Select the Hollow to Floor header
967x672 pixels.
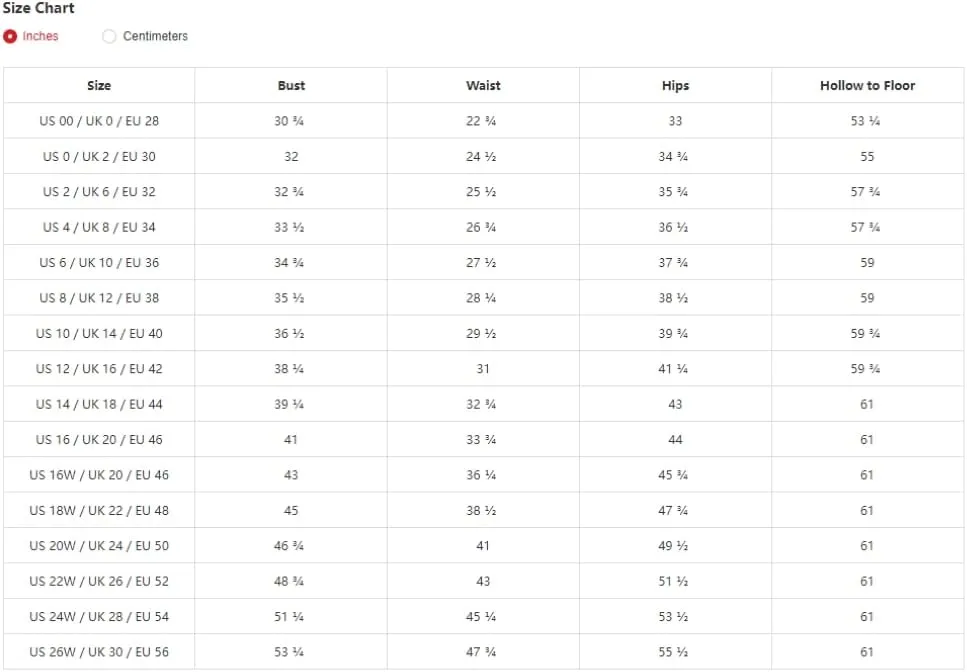pyautogui.click(x=867, y=86)
